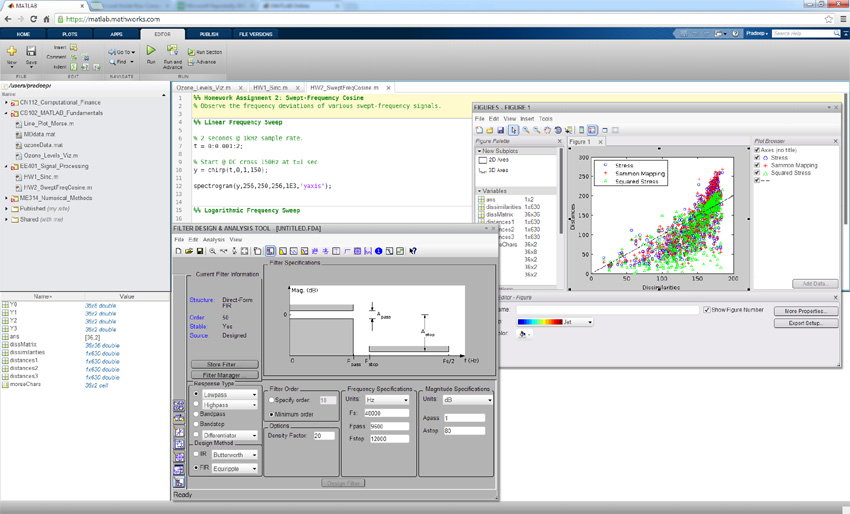Select the Bandpass response type
Screen dimensions: 850x514
pos(197,413)
